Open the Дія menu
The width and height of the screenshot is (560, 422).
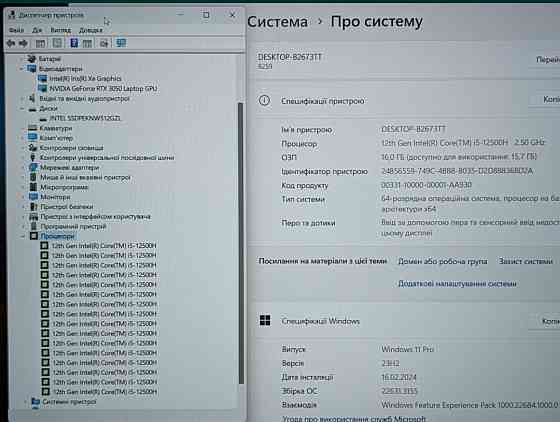37,30
